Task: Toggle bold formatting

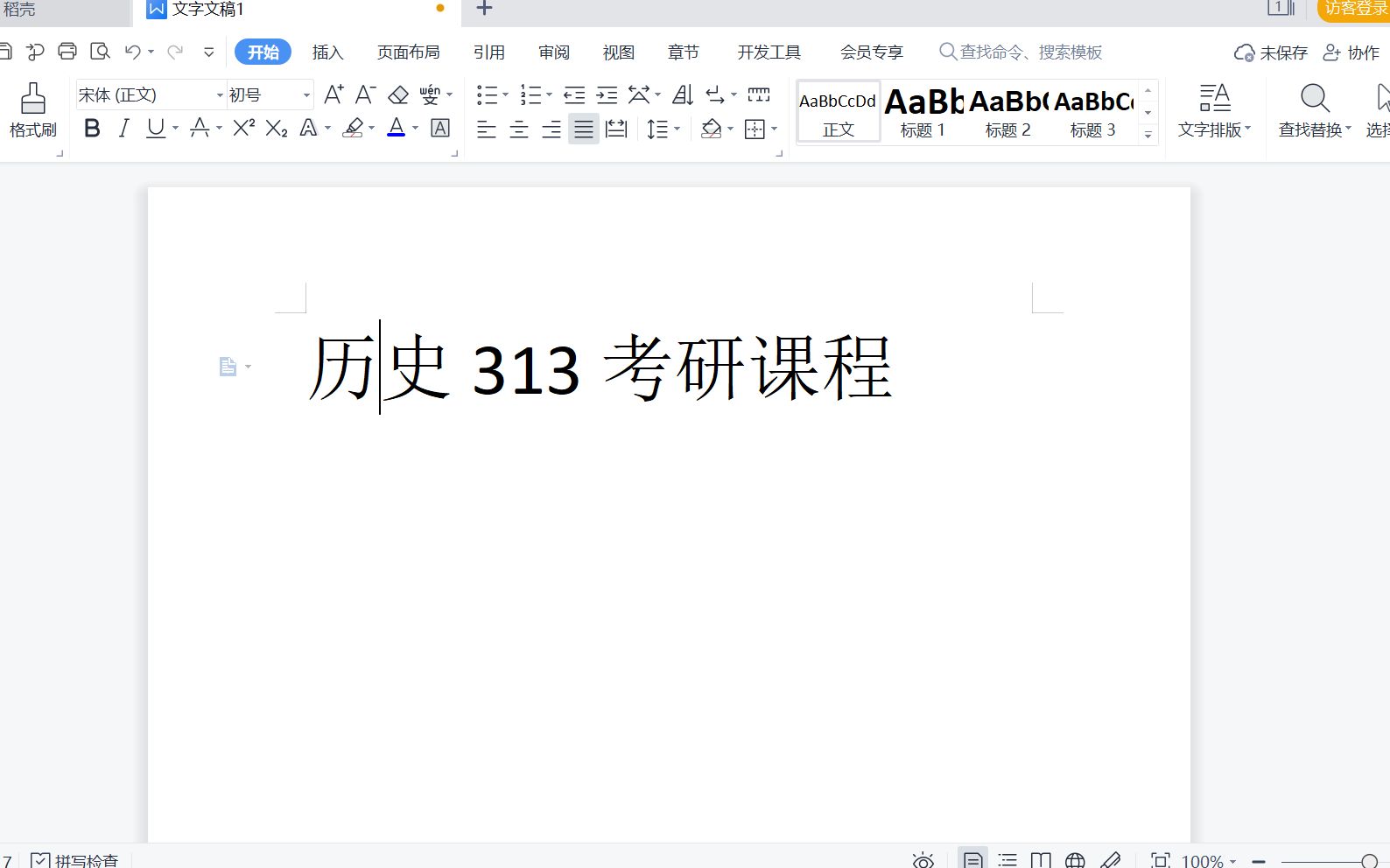Action: (92, 129)
